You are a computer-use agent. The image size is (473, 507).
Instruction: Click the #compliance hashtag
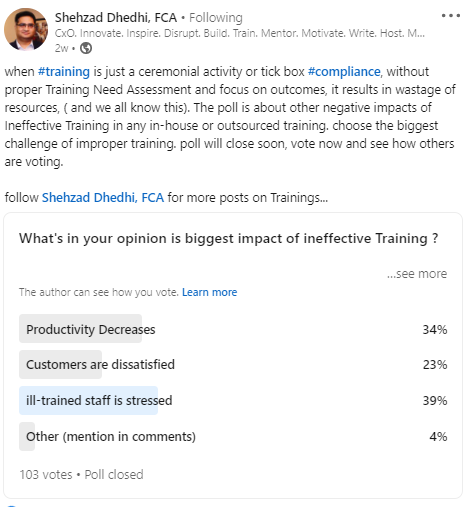[344, 72]
